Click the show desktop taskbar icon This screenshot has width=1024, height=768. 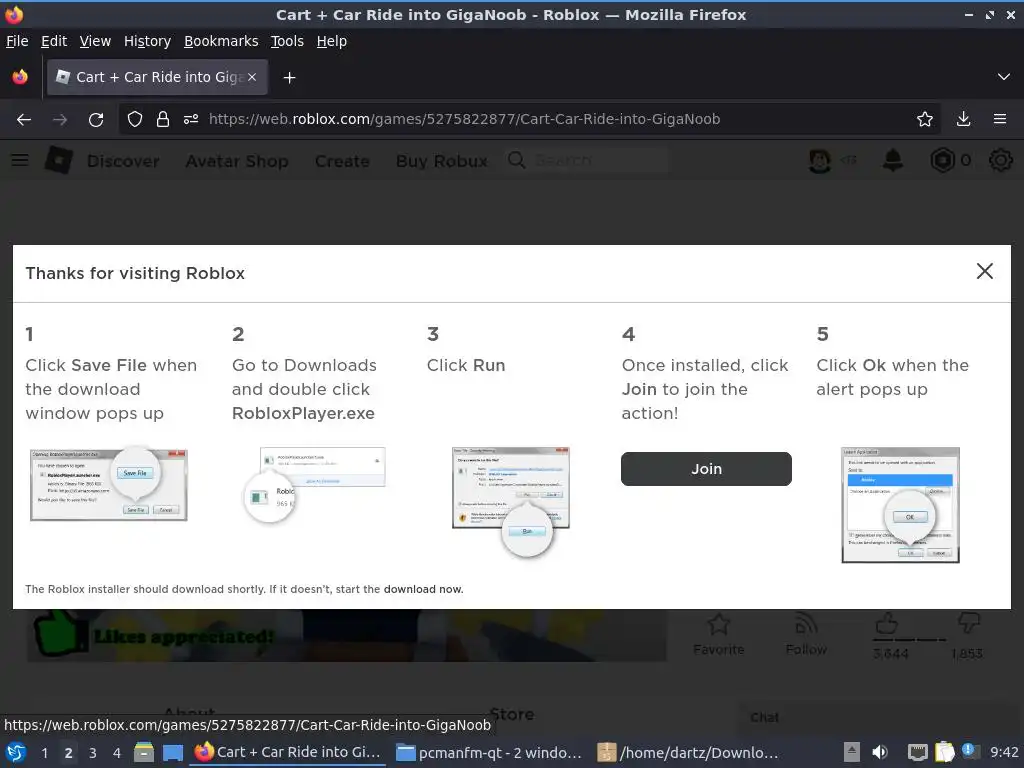173,752
